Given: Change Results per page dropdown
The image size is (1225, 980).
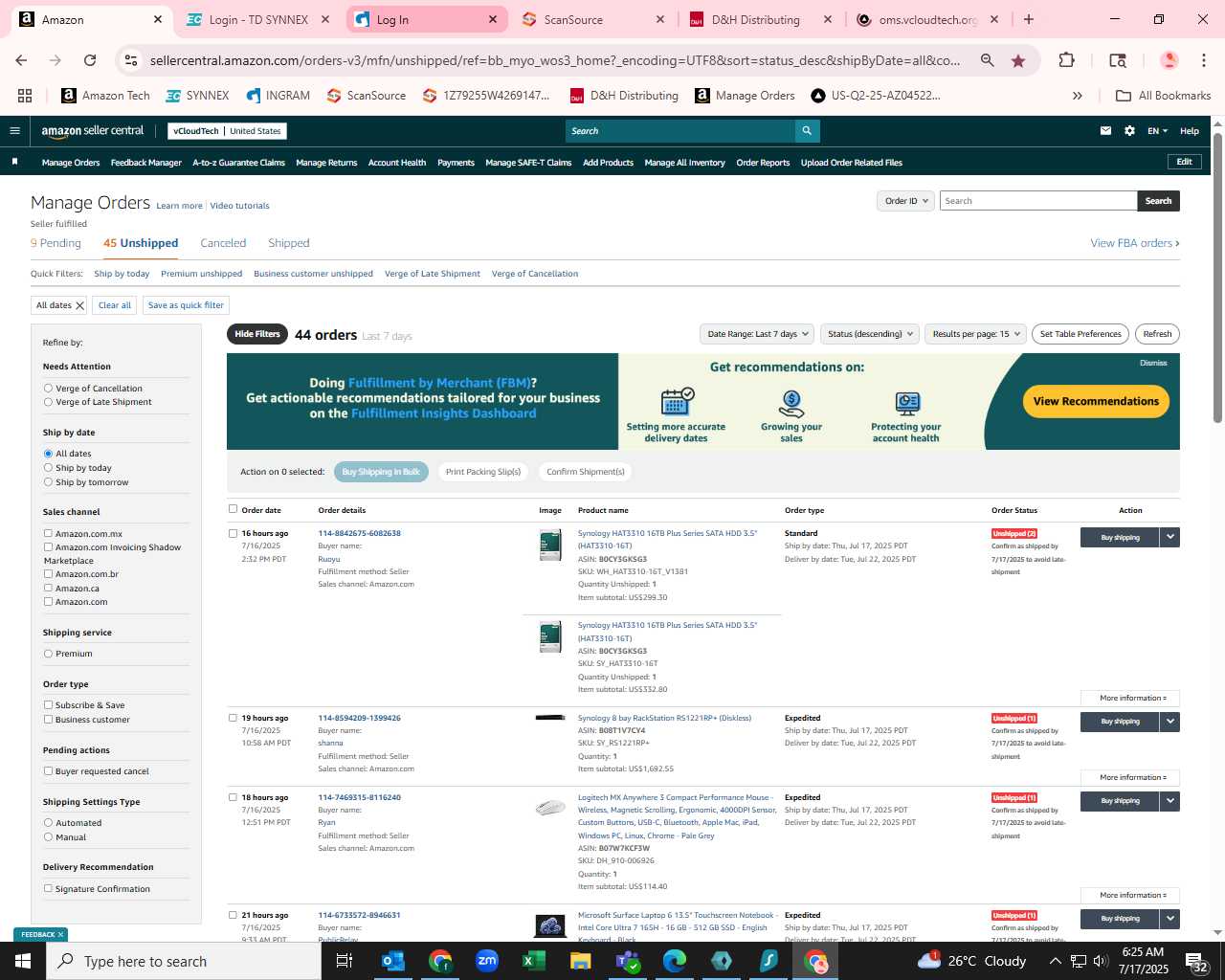Looking at the screenshot, I should click(975, 334).
